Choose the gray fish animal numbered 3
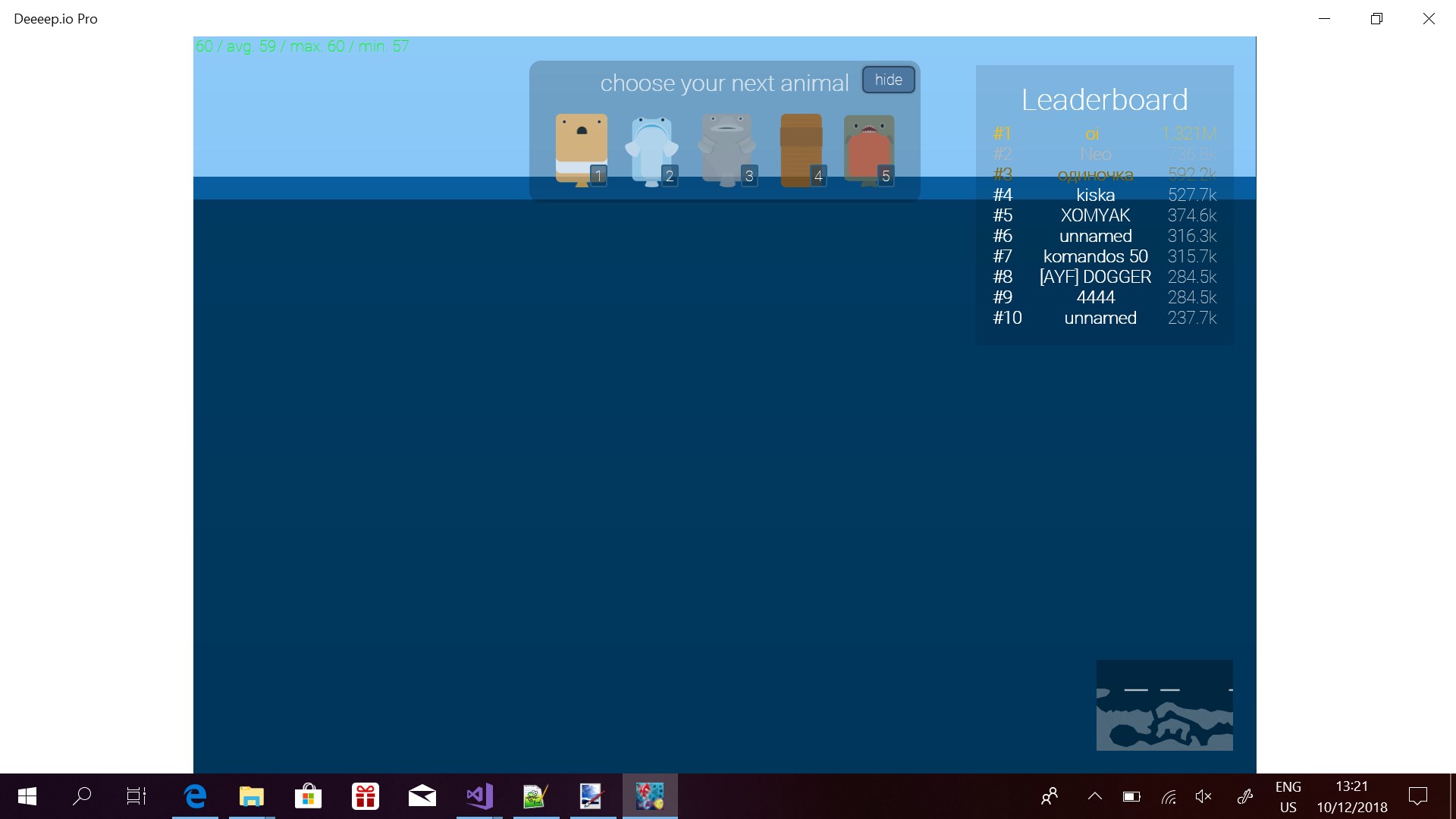Screen dimensions: 1456x819 tap(726, 149)
